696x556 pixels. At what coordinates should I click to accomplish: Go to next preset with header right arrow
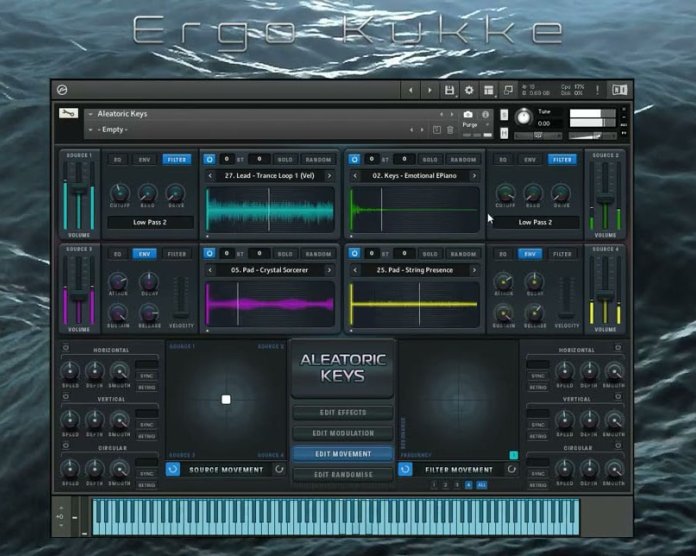click(430, 91)
